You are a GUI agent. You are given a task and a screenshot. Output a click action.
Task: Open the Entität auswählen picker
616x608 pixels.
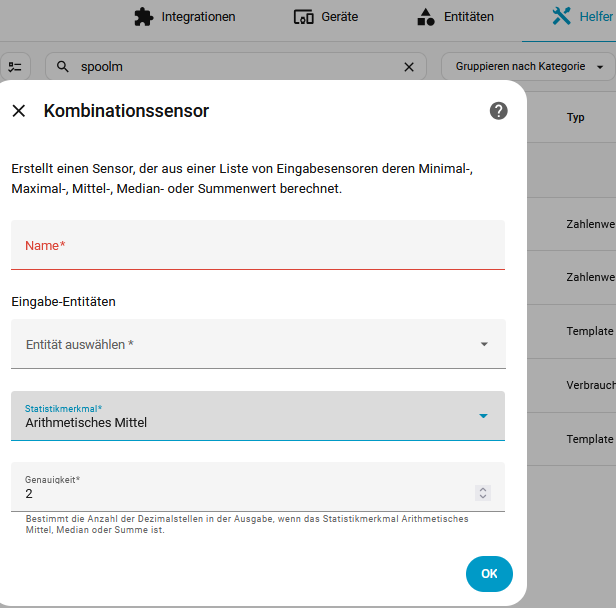[257, 344]
